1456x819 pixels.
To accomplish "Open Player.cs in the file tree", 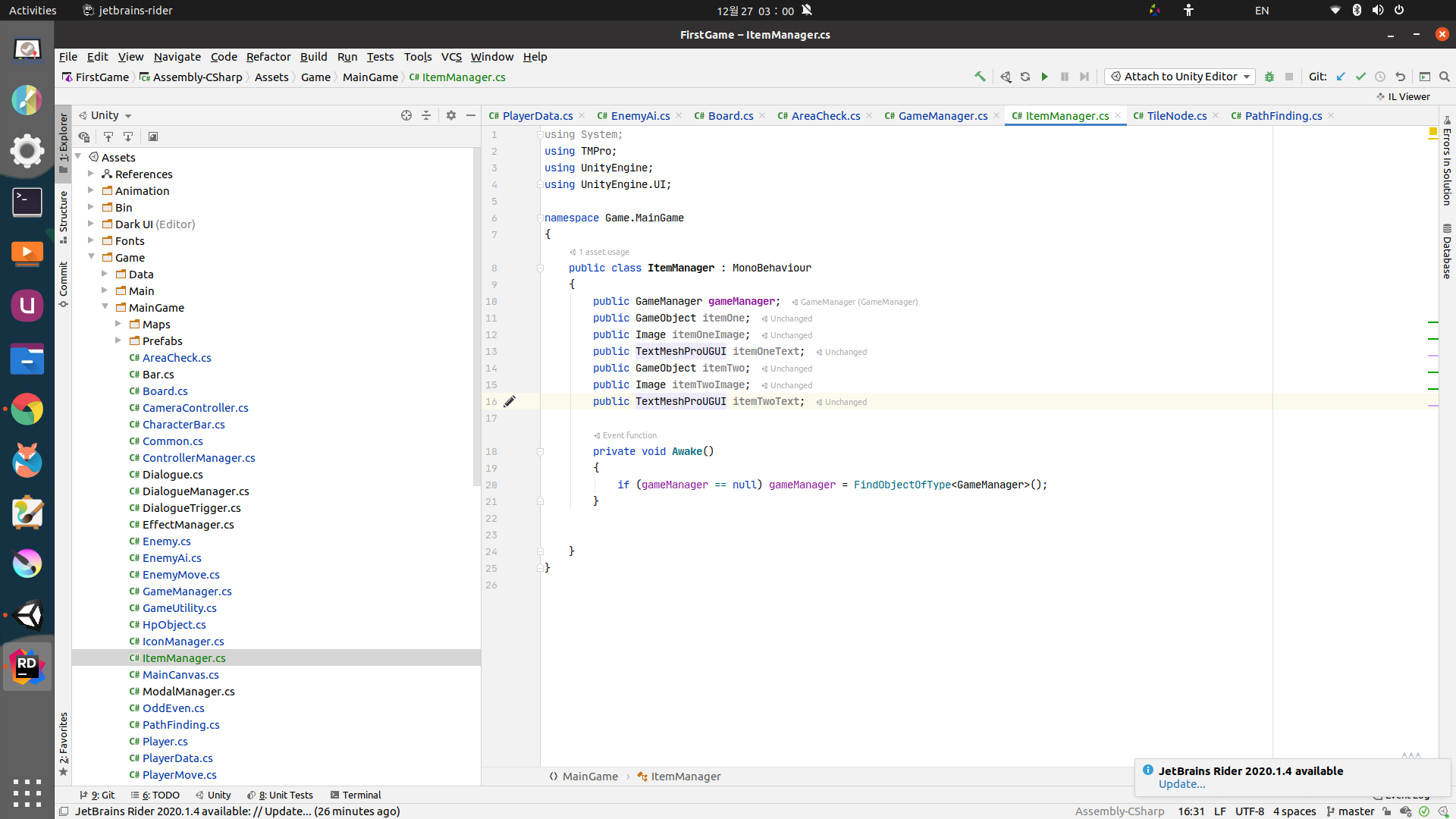I will [x=165, y=742].
